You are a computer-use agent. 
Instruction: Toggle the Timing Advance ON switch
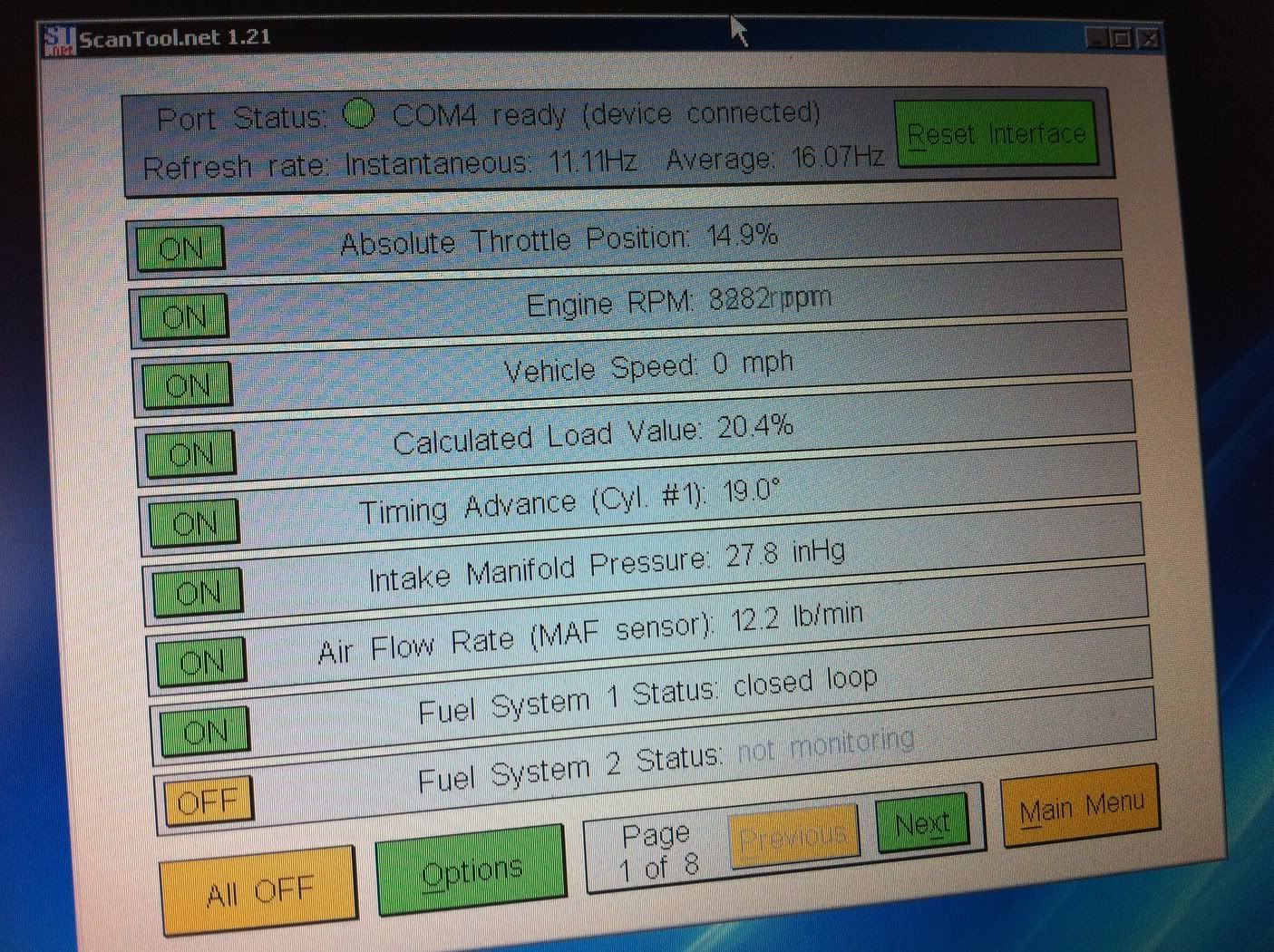(x=195, y=523)
